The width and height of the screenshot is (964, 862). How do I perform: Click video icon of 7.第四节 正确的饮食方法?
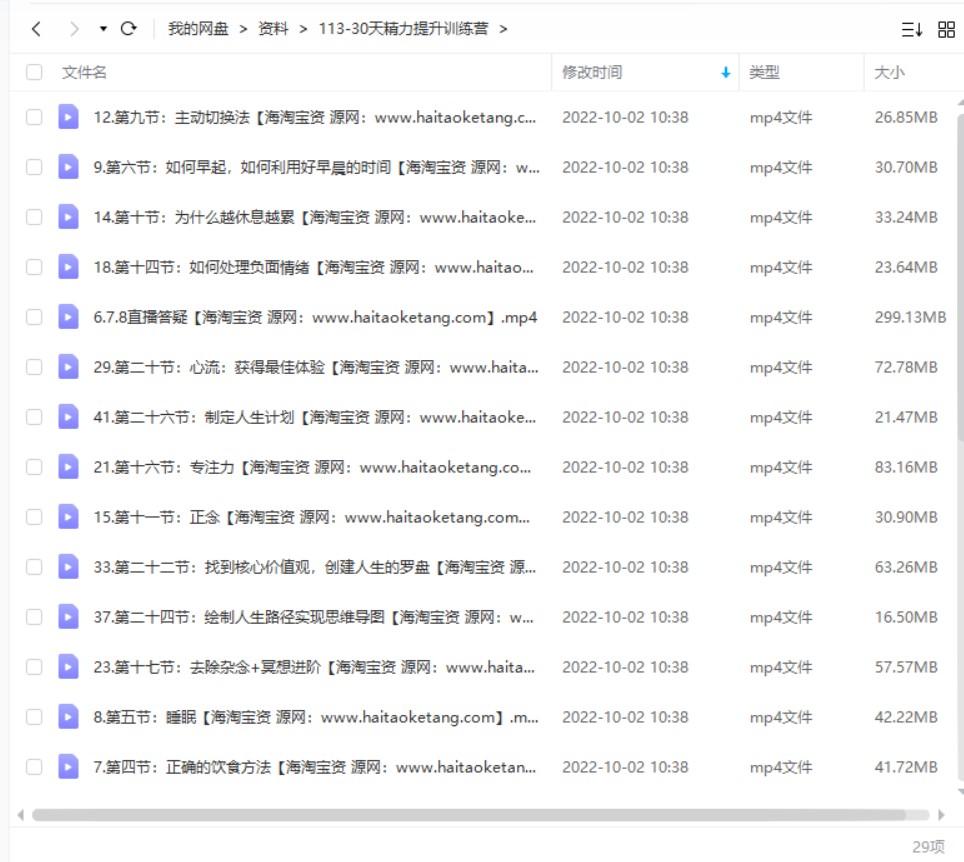click(68, 767)
